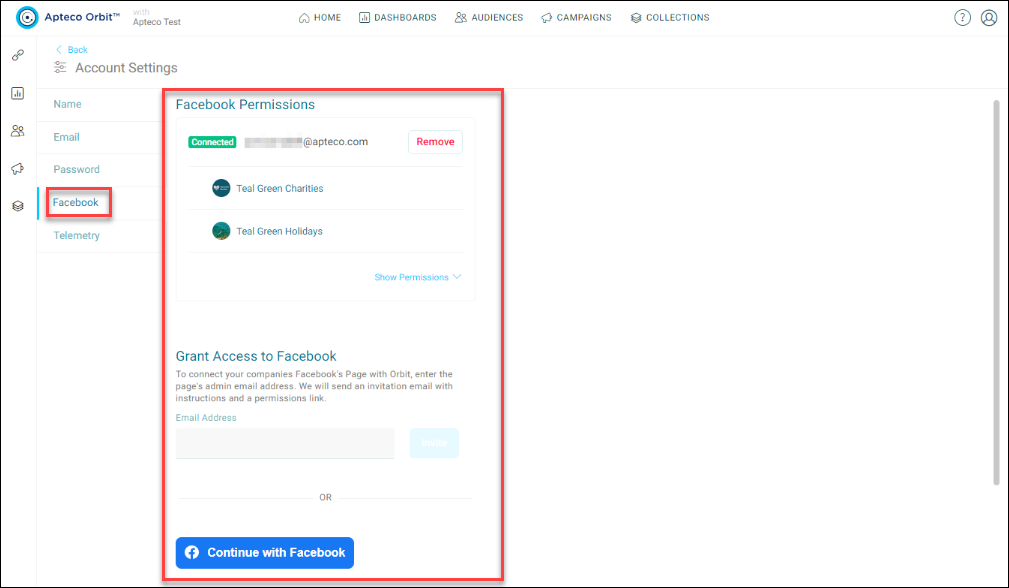Viewport: 1009px width, 588px height.
Task: Open collections layers icon in left sidebar
Action: tap(18, 206)
